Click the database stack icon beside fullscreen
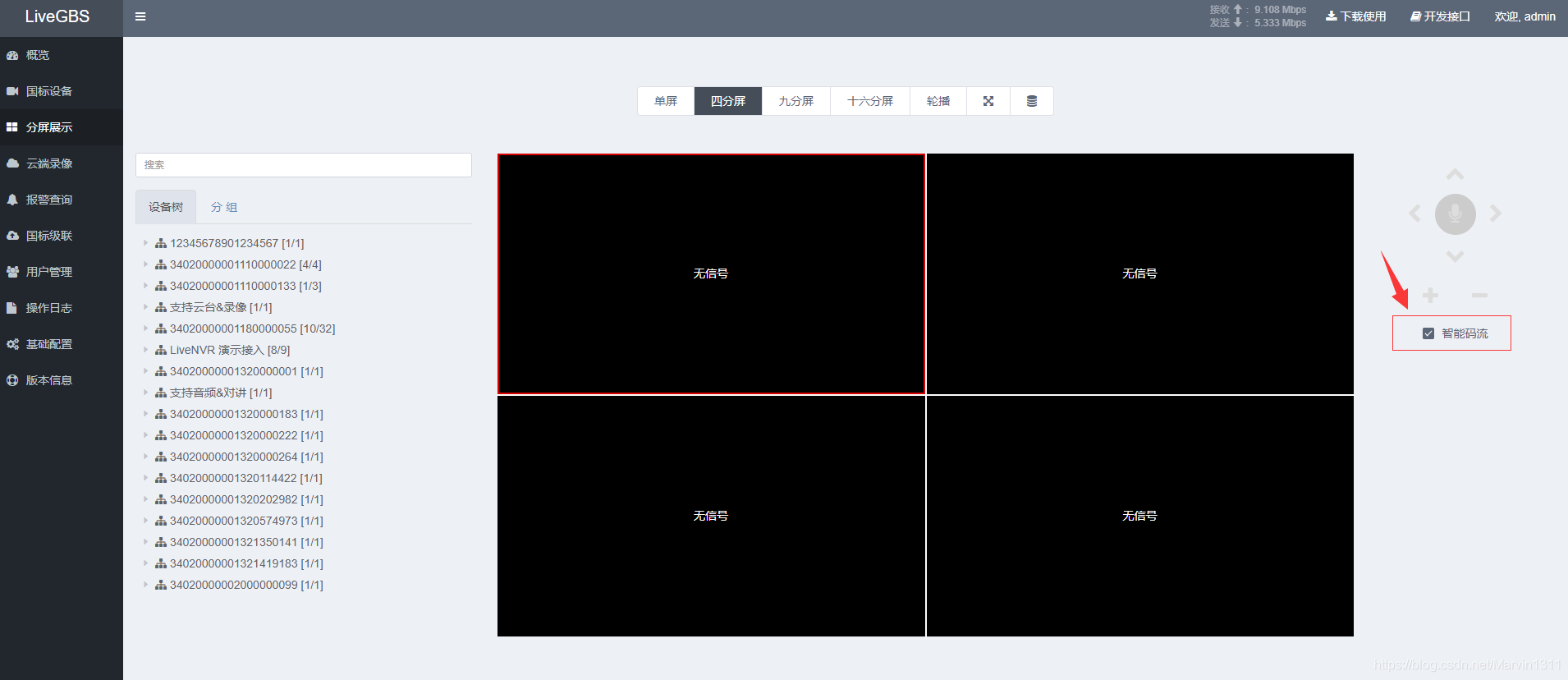1568x680 pixels. 1032,101
